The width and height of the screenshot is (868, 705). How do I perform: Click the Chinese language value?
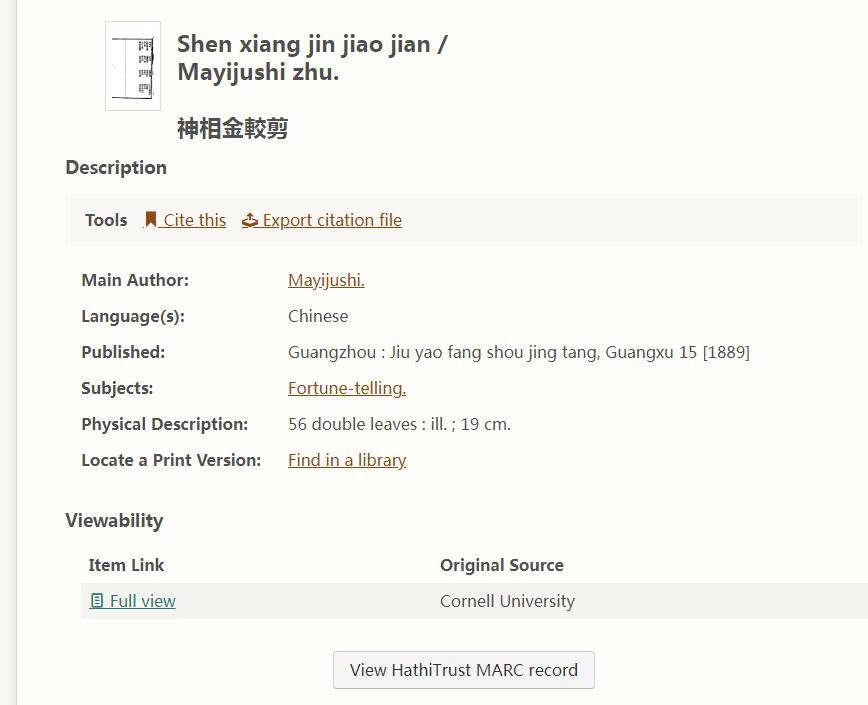click(318, 316)
